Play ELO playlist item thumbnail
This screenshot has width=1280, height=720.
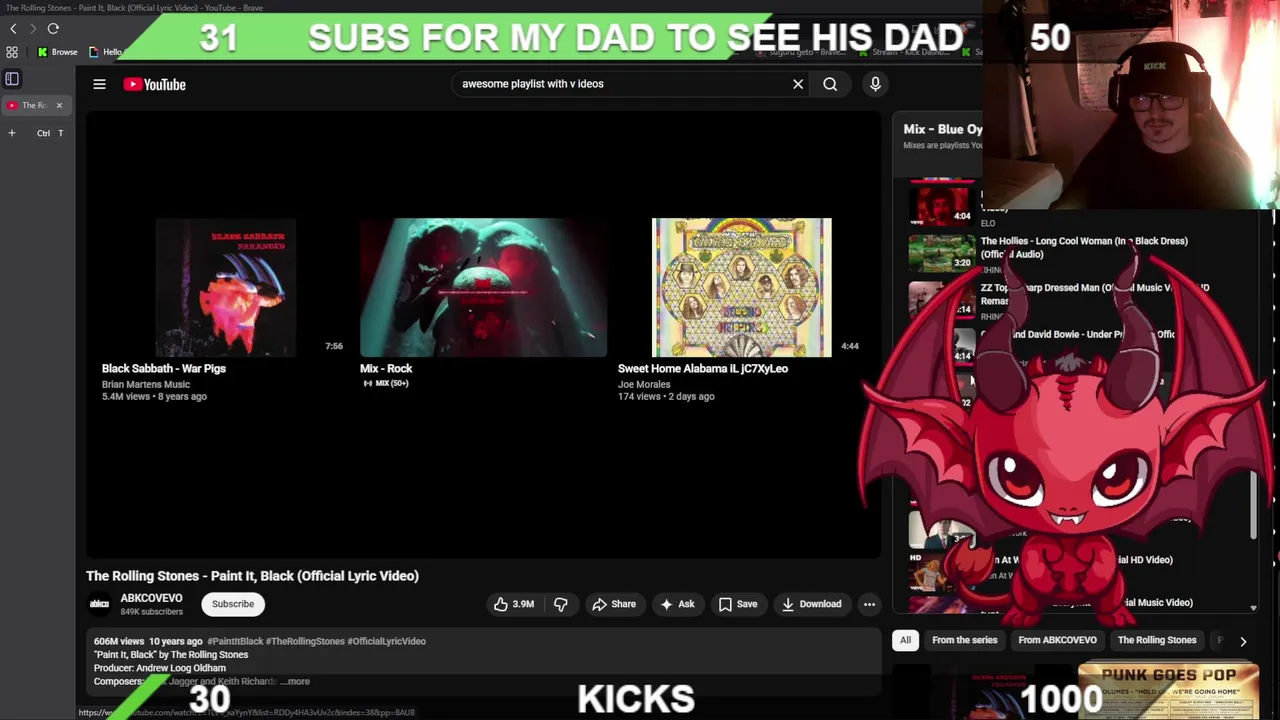pyautogui.click(x=941, y=204)
